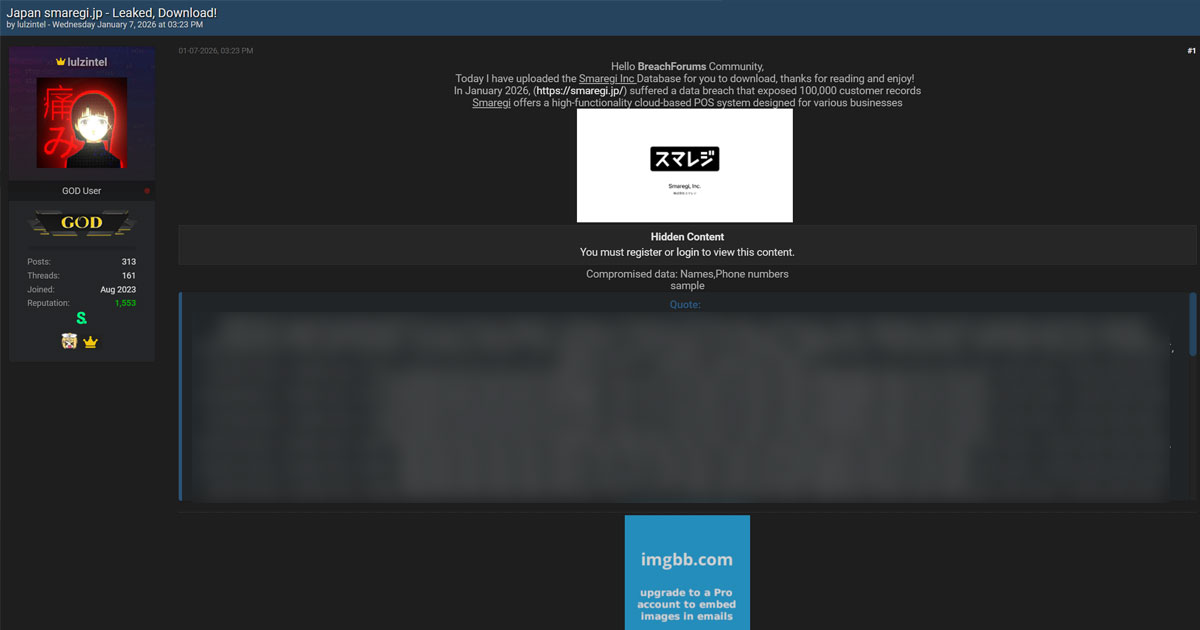Click the 'Quote:' header label
The width and height of the screenshot is (1200, 630).
tap(685, 304)
